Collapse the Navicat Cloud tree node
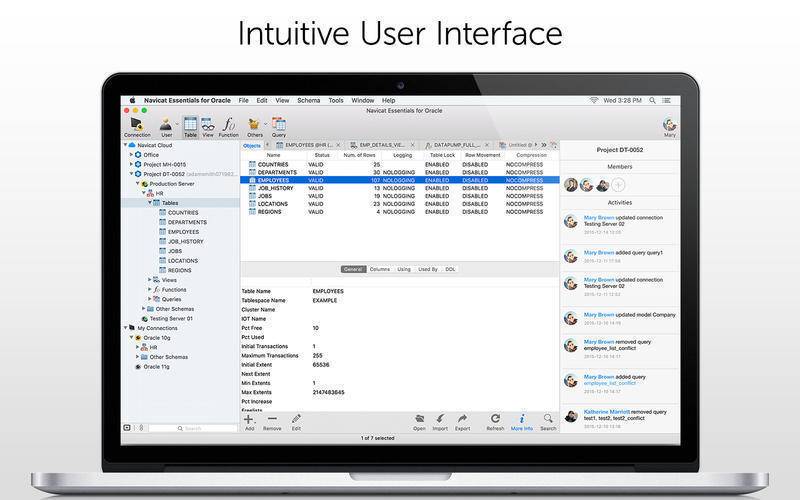 click(x=126, y=145)
